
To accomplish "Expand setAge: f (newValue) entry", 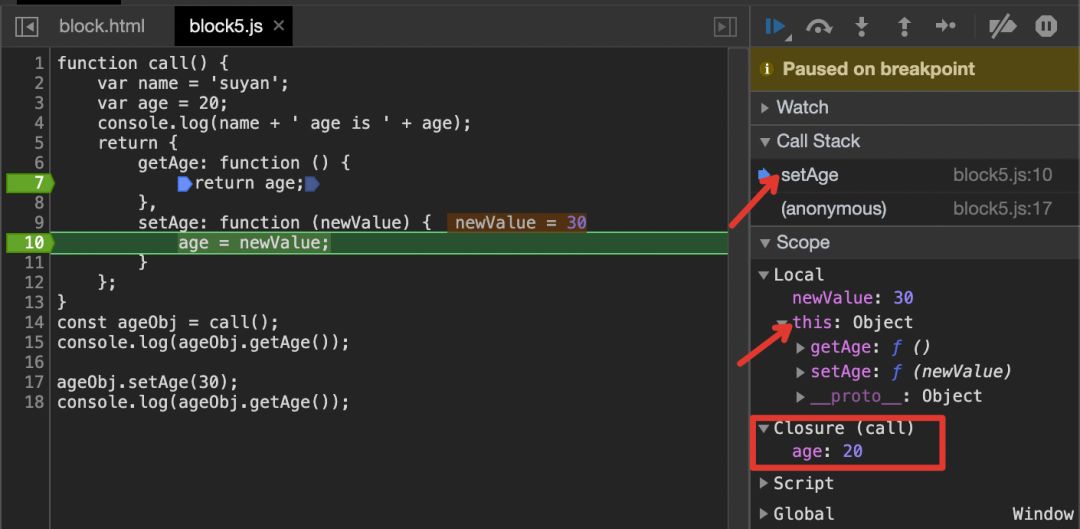I will coord(800,372).
